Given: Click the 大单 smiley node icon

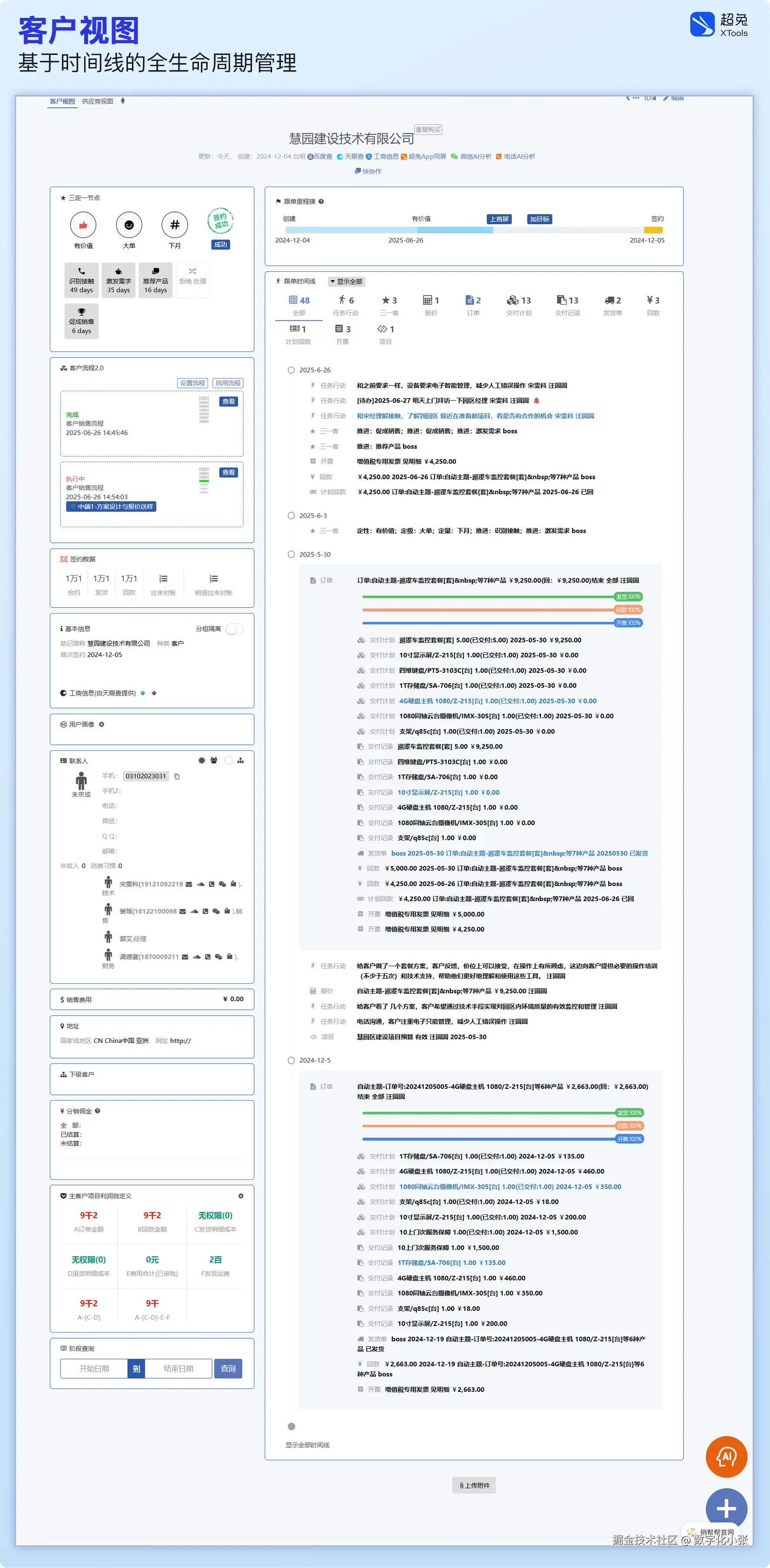Looking at the screenshot, I should pos(129,225).
